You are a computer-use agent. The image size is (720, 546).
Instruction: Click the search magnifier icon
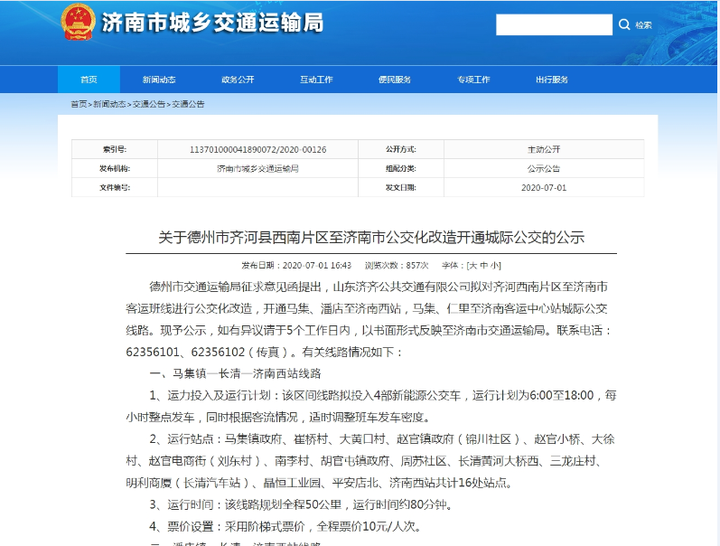624,24
